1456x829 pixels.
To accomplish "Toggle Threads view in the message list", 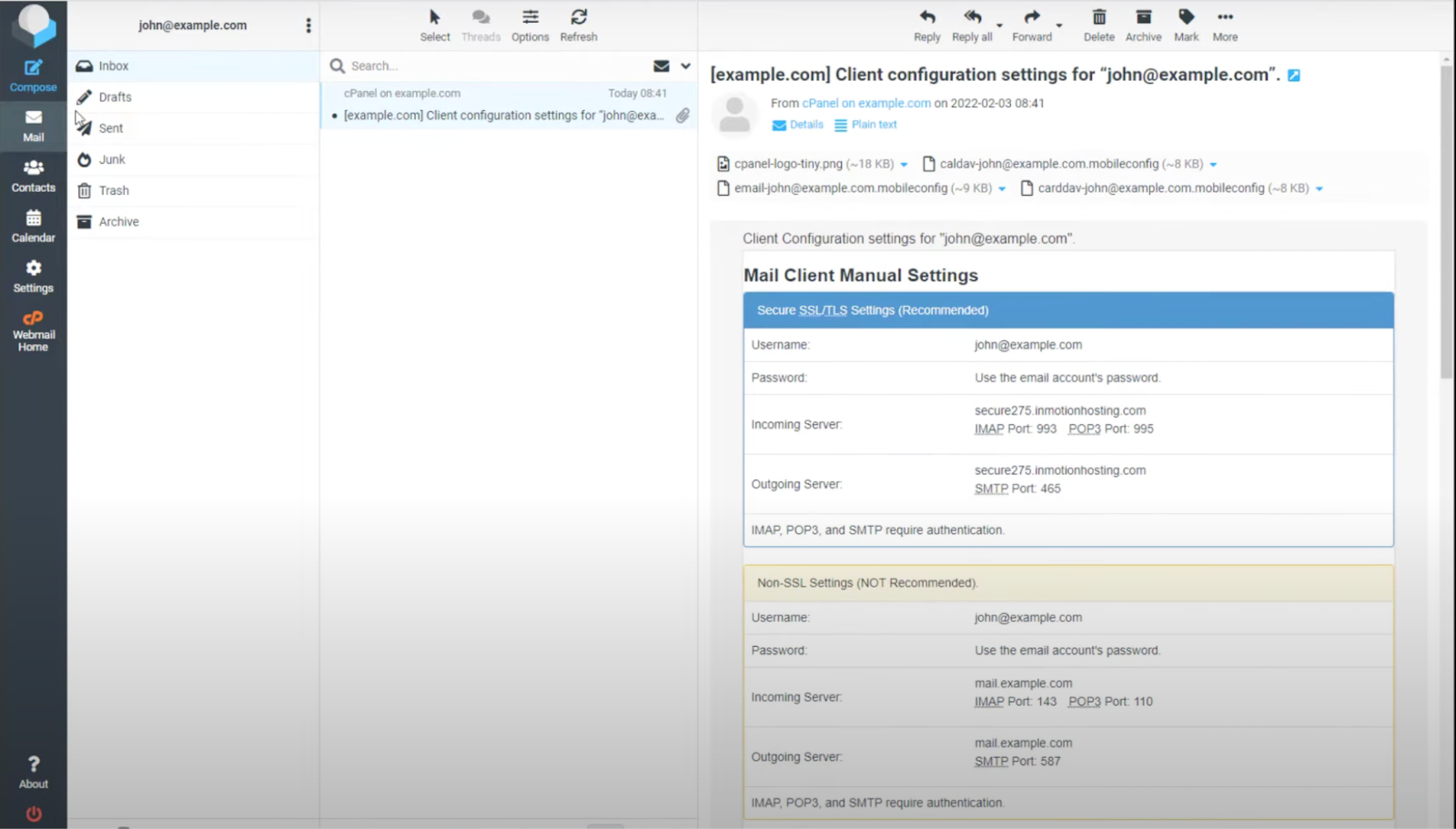I will [481, 25].
